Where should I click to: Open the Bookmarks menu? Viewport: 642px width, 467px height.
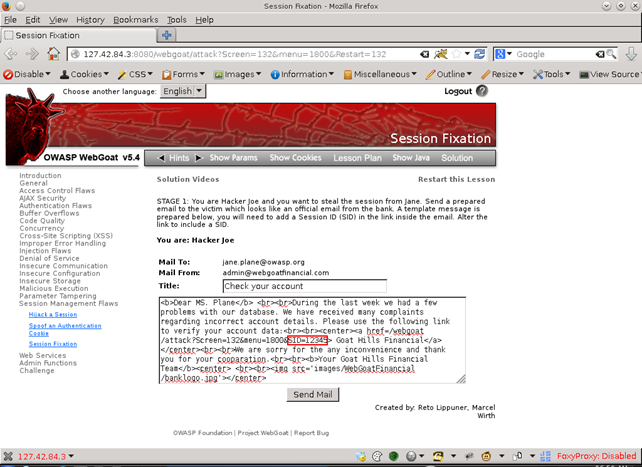135,19
